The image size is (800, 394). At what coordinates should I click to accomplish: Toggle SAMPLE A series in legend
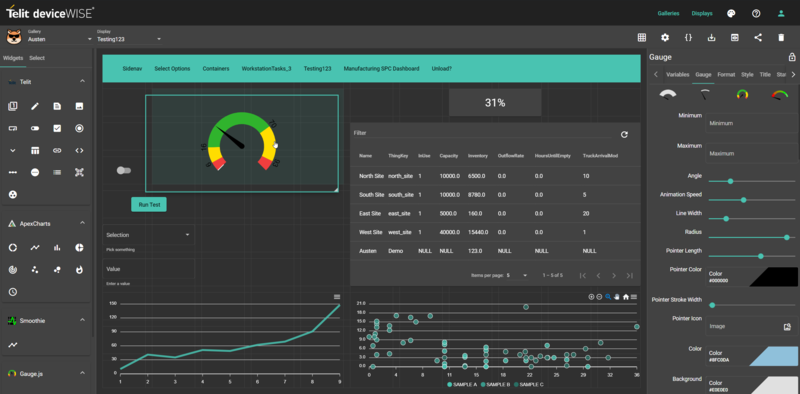(462, 384)
